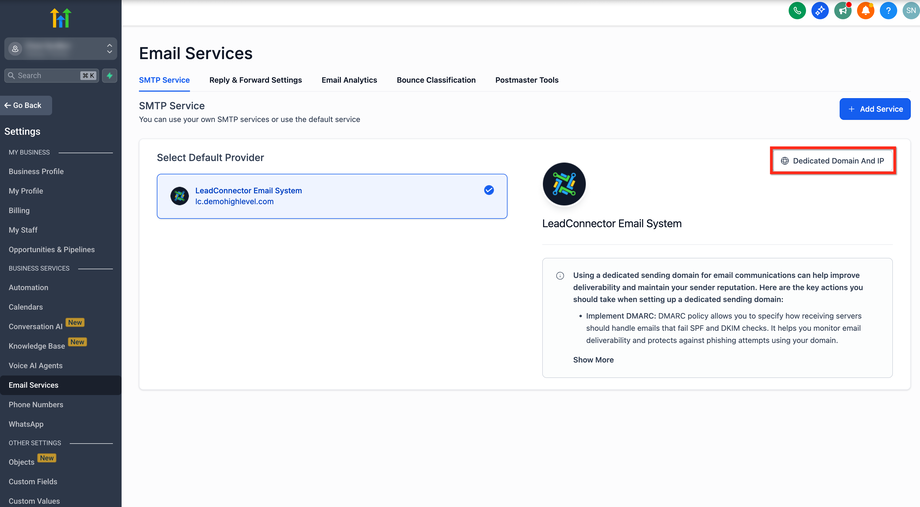
Task: Open the megaphone announcements icon
Action: coord(843,11)
